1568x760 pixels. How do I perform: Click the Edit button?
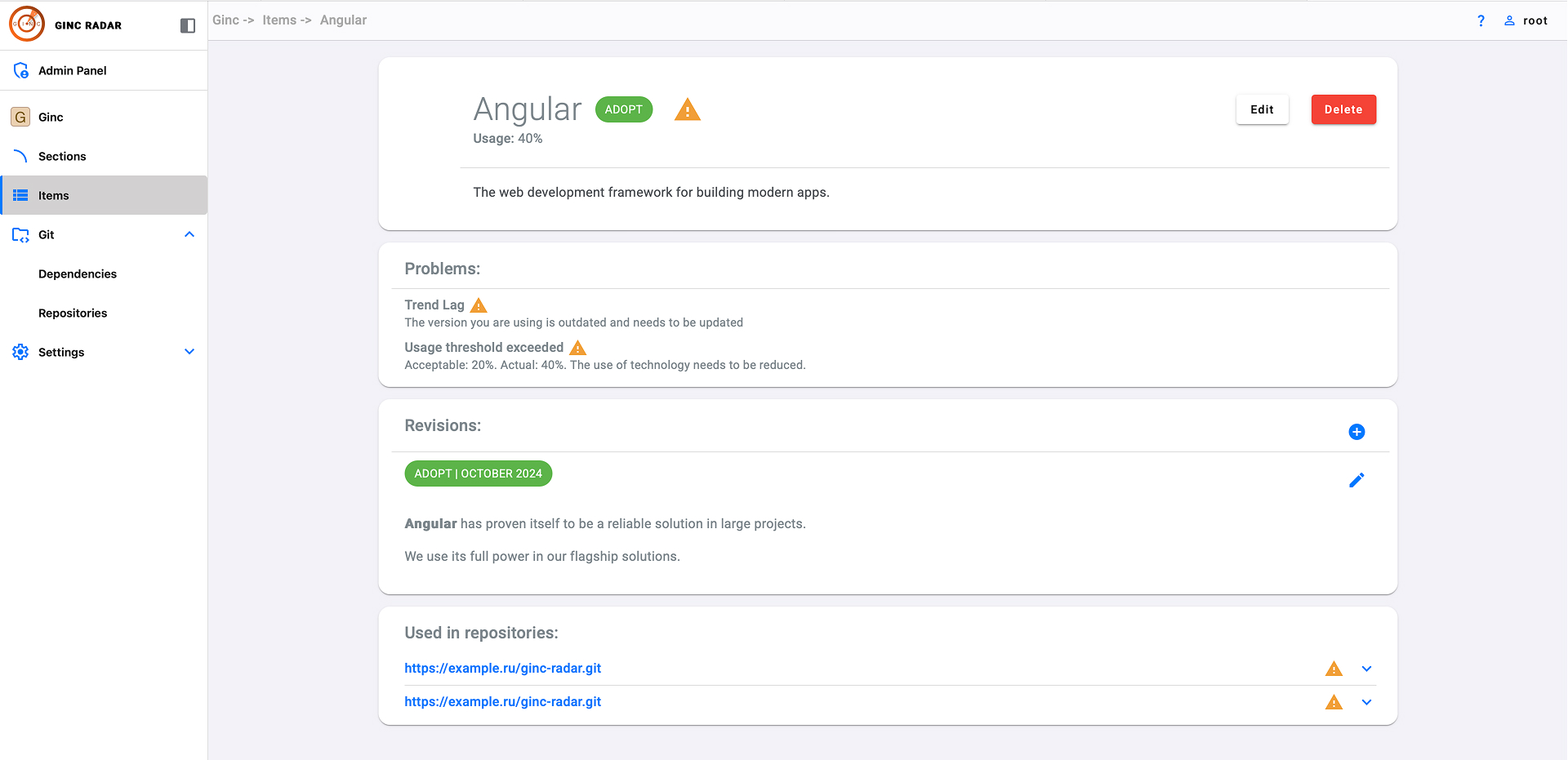1262,109
